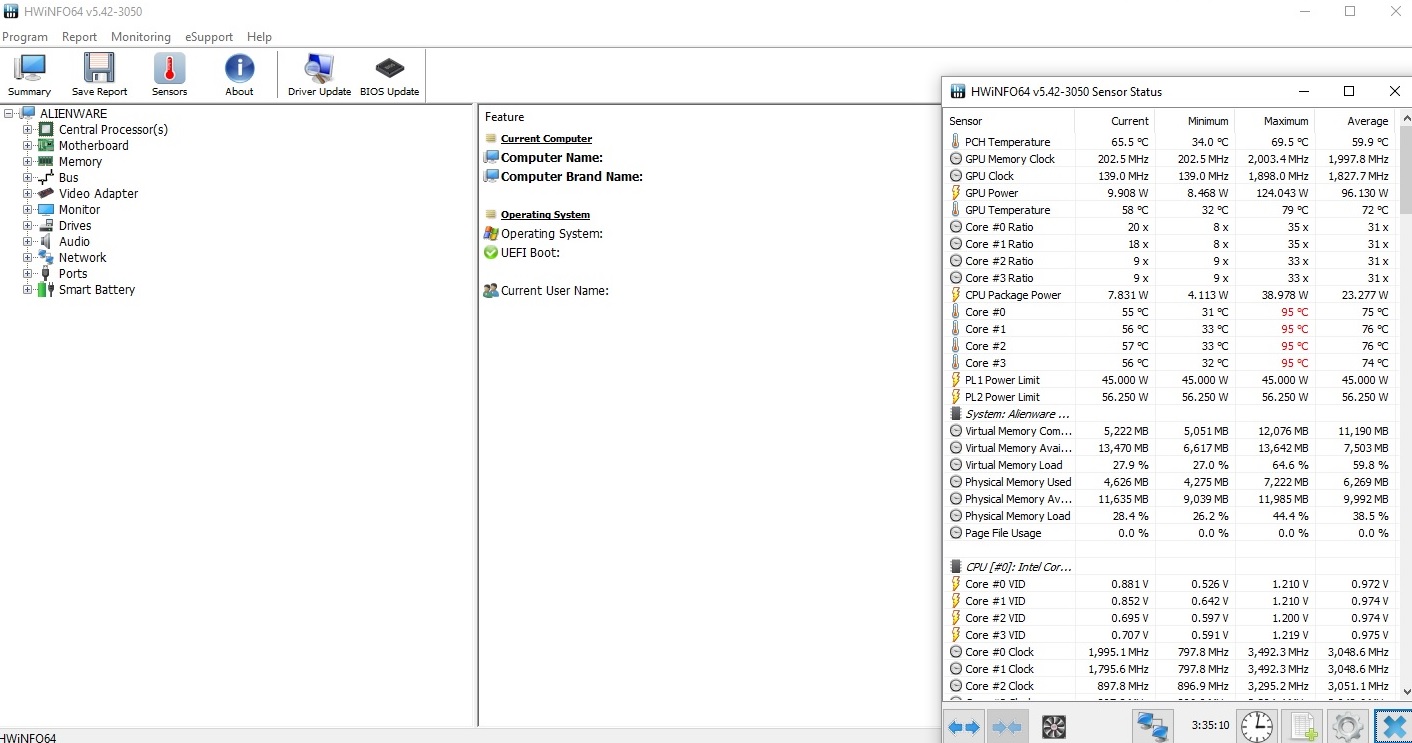The height and width of the screenshot is (743, 1412).
Task: Click the shrink columns arrows icon
Action: pos(1008,727)
